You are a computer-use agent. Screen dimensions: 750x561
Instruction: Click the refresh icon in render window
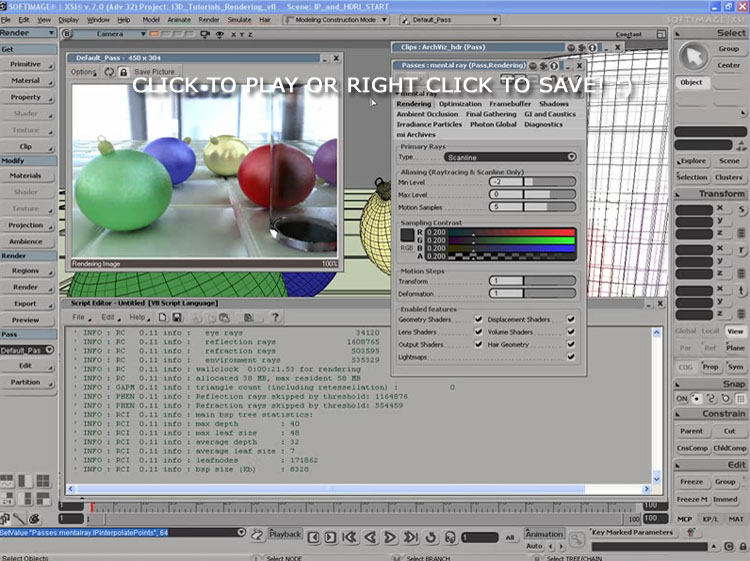pos(109,72)
